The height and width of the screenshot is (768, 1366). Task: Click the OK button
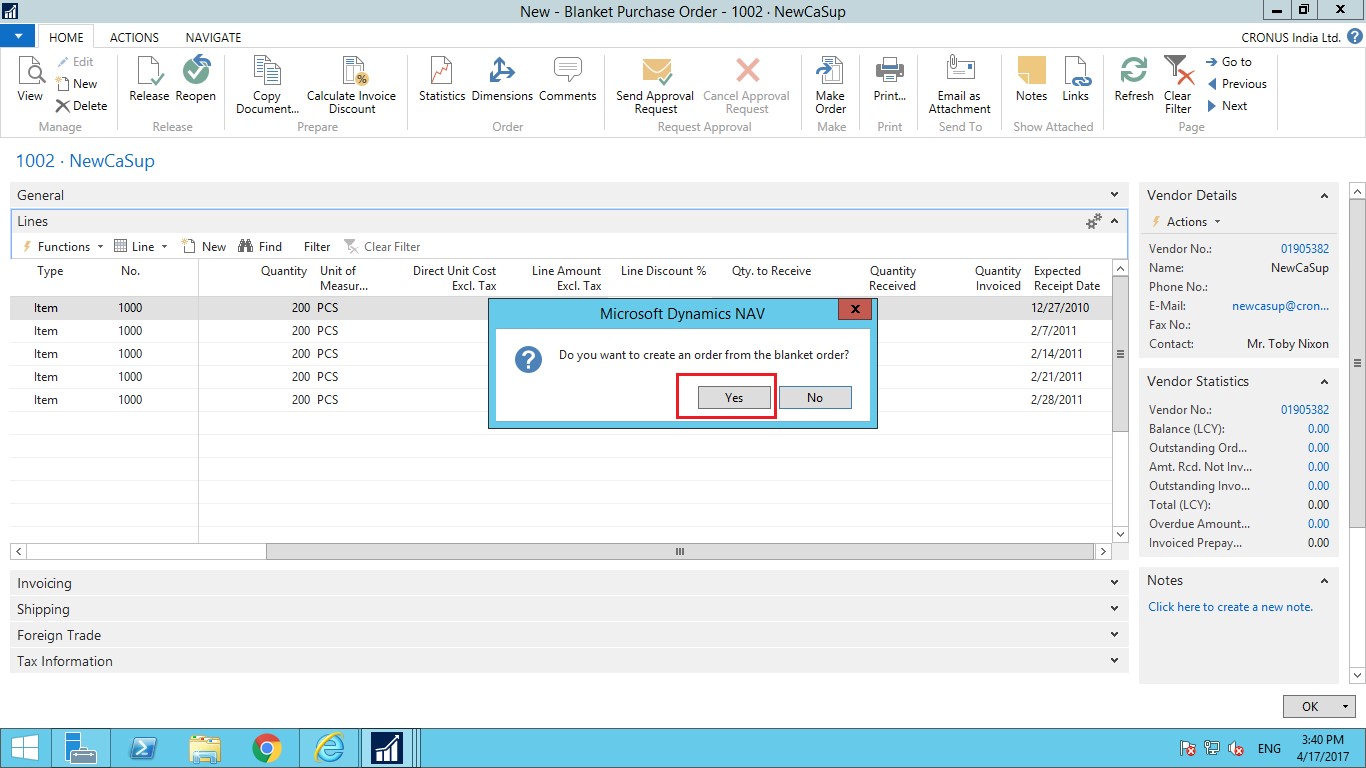click(x=1309, y=706)
